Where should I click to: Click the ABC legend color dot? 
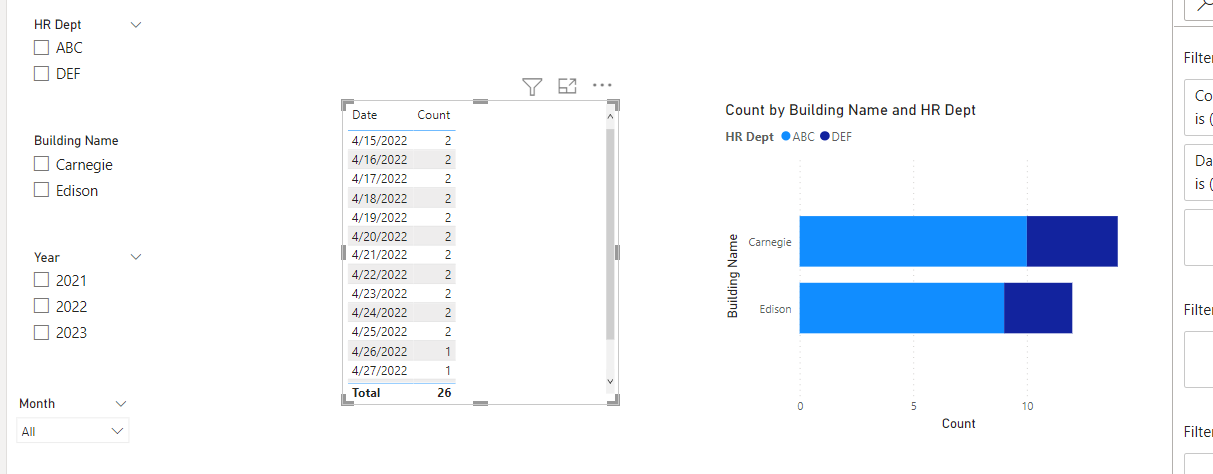786,137
